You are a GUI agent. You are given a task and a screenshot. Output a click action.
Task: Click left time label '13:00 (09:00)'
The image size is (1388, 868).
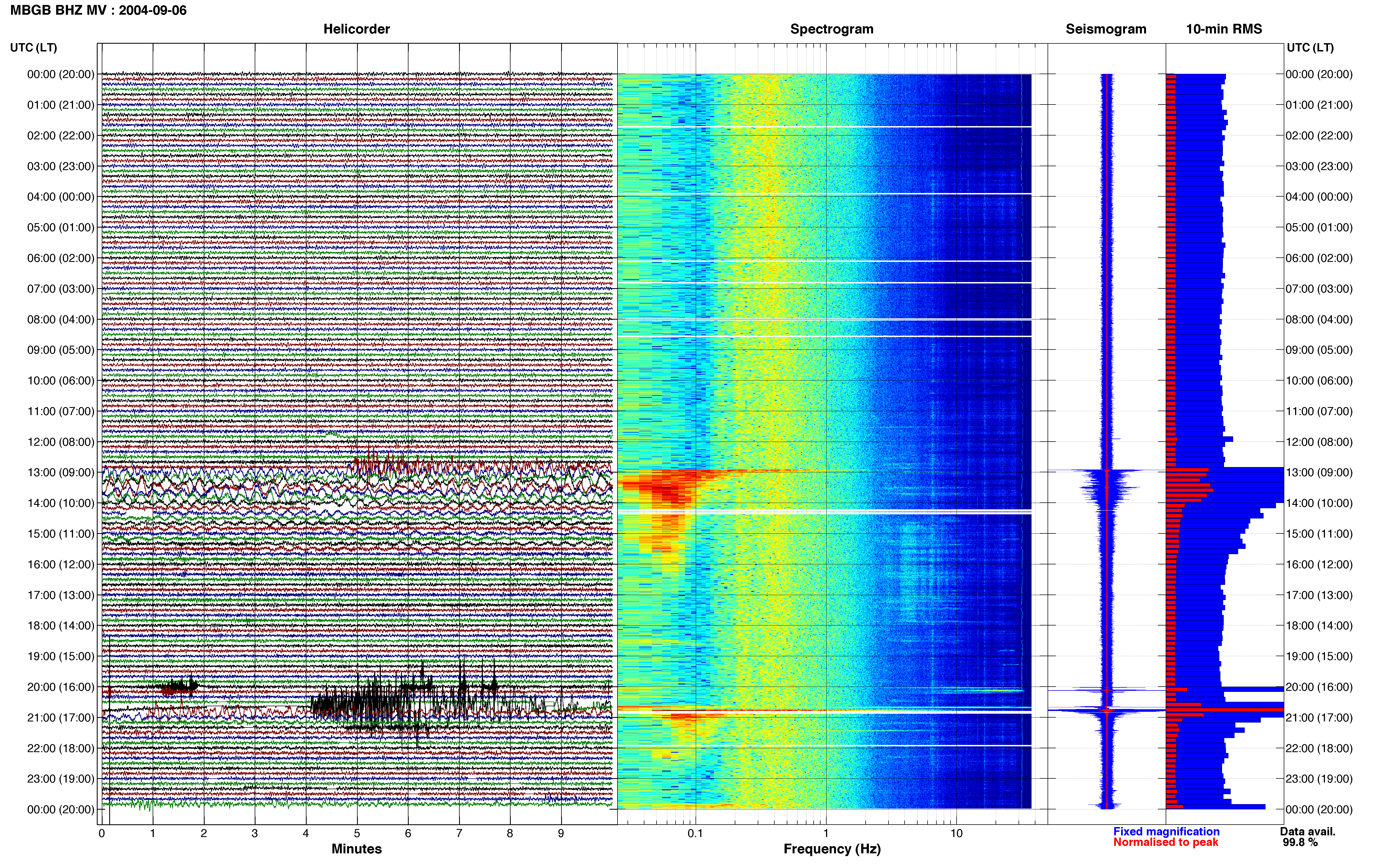pos(61,473)
